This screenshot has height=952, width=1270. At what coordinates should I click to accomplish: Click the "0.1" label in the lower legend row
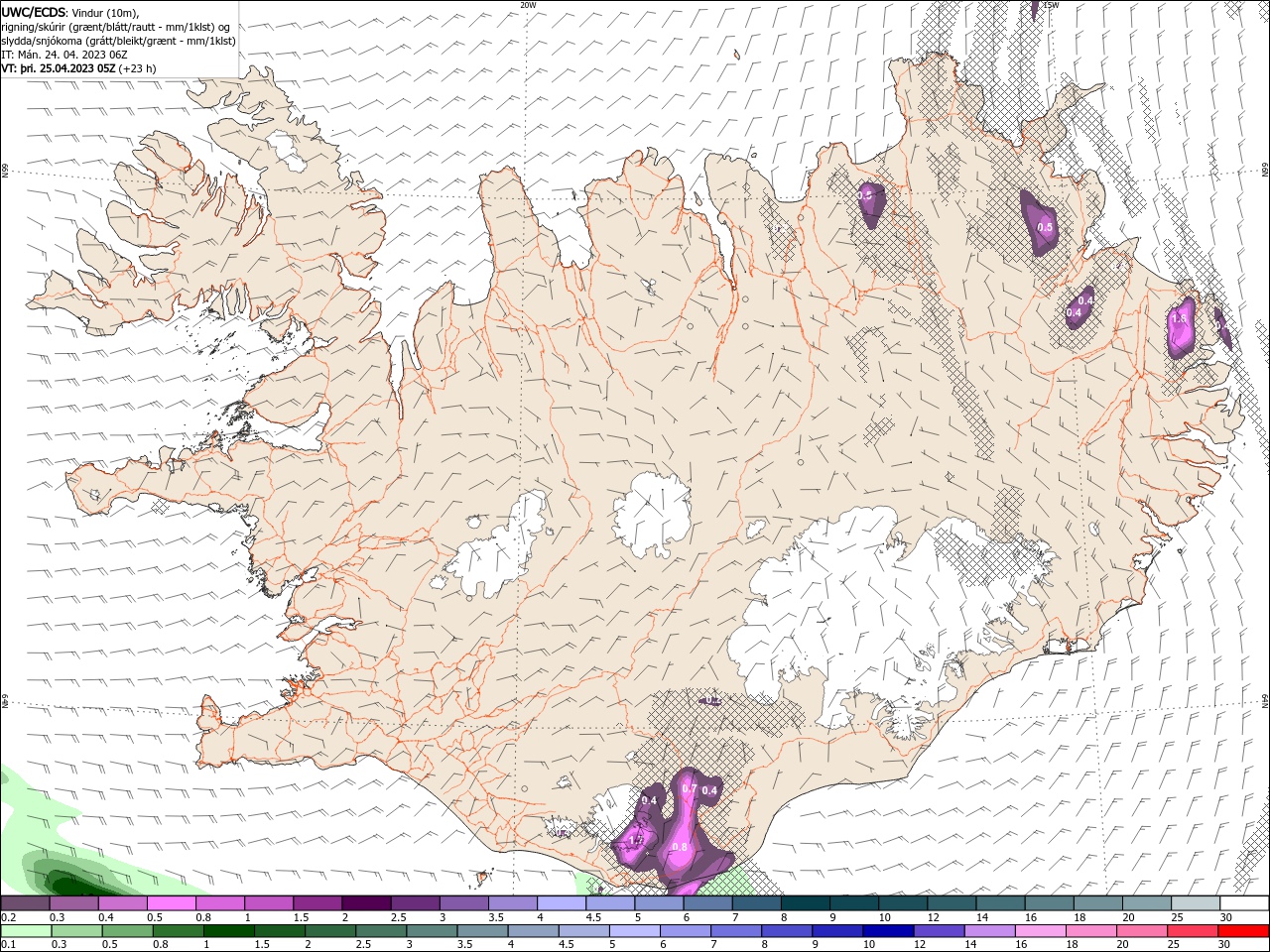point(8,945)
